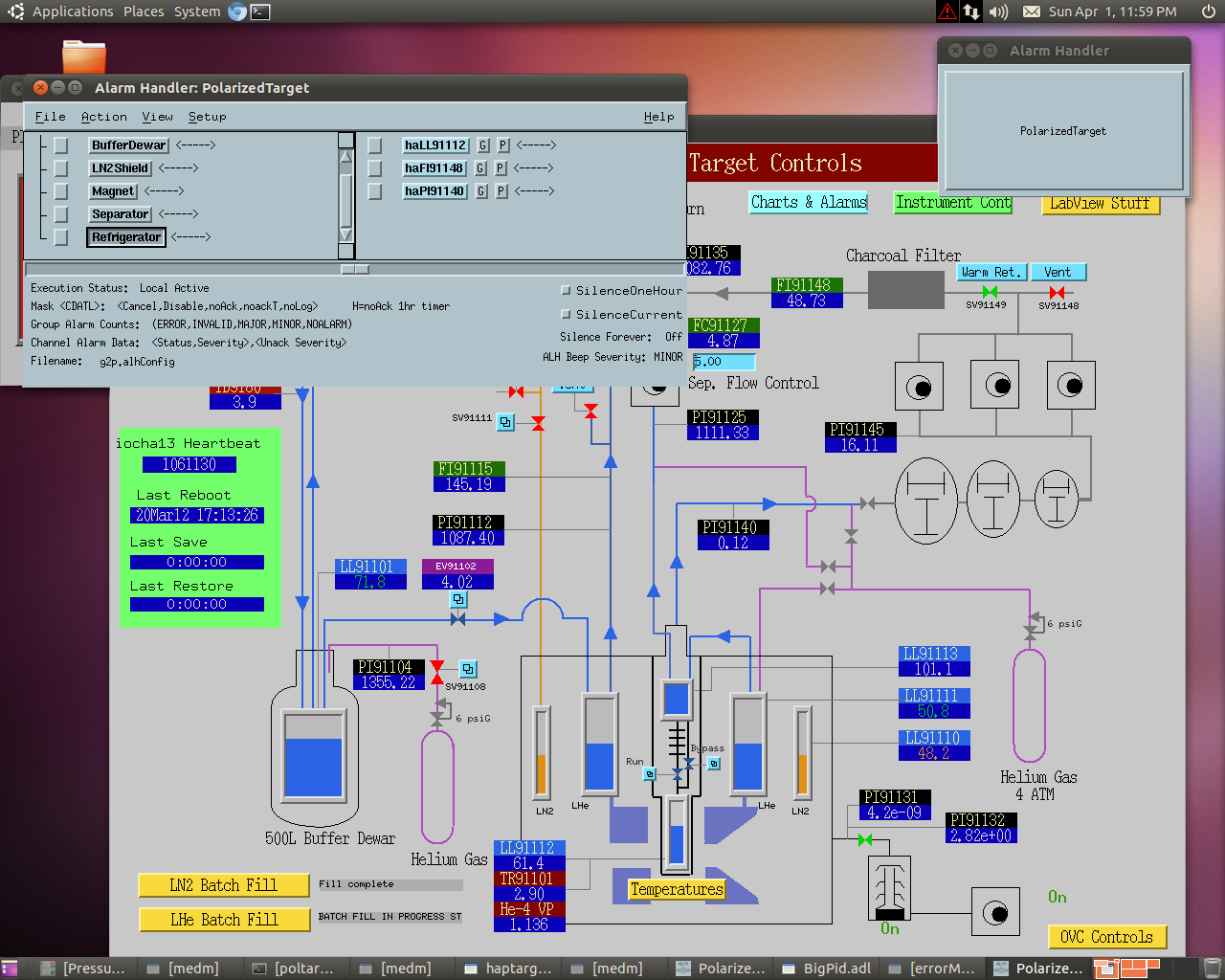Screen dimensions: 1225x980
Task: Open the terminal launcher in top panel
Action: (259, 11)
